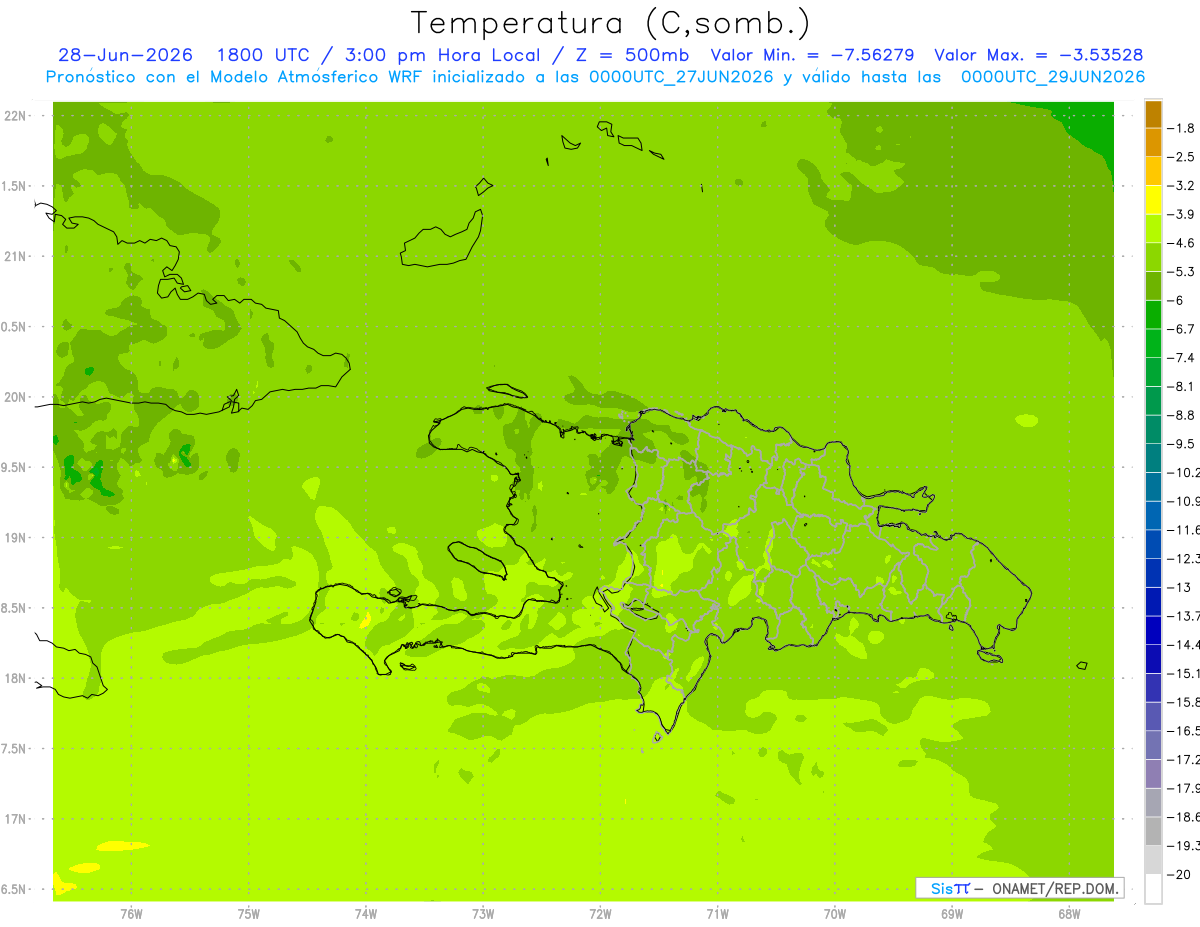Image resolution: width=1200 pixels, height=927 pixels.
Task: Click the "21N" latitude axis label
Action: pos(15,256)
